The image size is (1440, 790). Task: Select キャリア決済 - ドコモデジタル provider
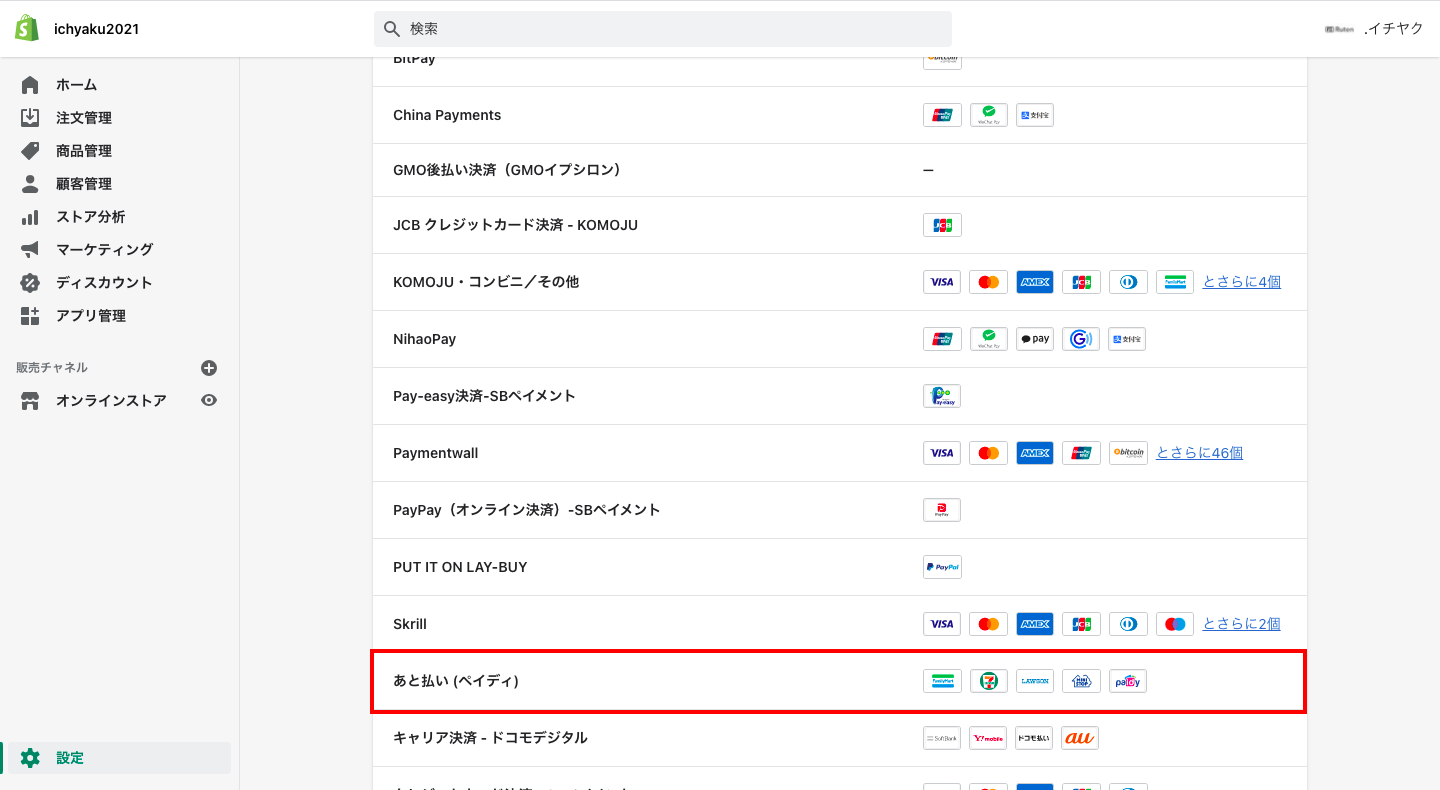coord(839,738)
